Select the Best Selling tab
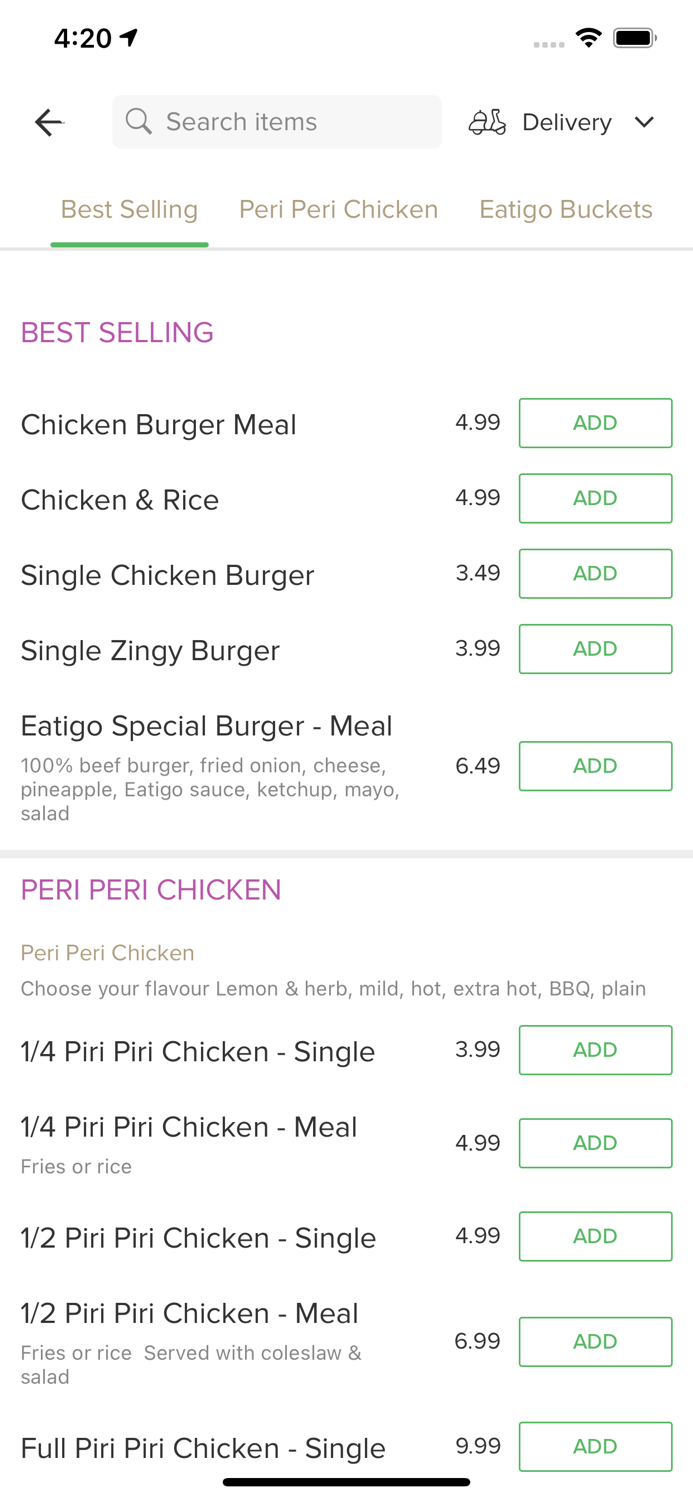693x1500 pixels. tap(129, 210)
